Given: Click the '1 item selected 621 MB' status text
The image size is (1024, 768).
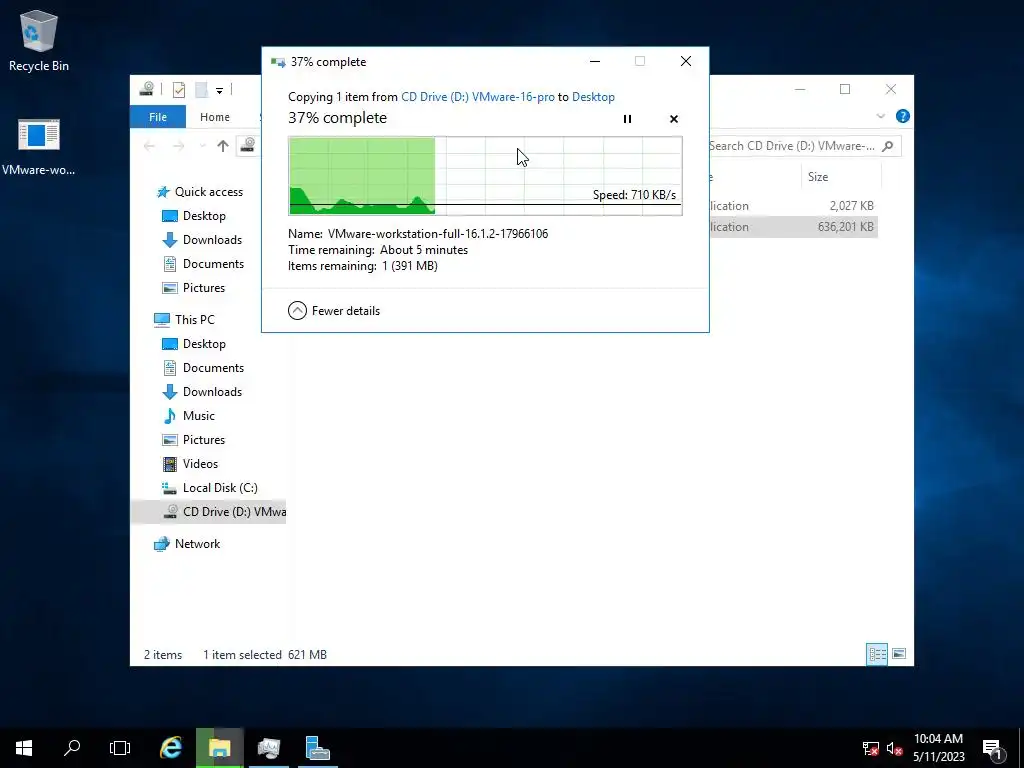Looking at the screenshot, I should tap(264, 654).
